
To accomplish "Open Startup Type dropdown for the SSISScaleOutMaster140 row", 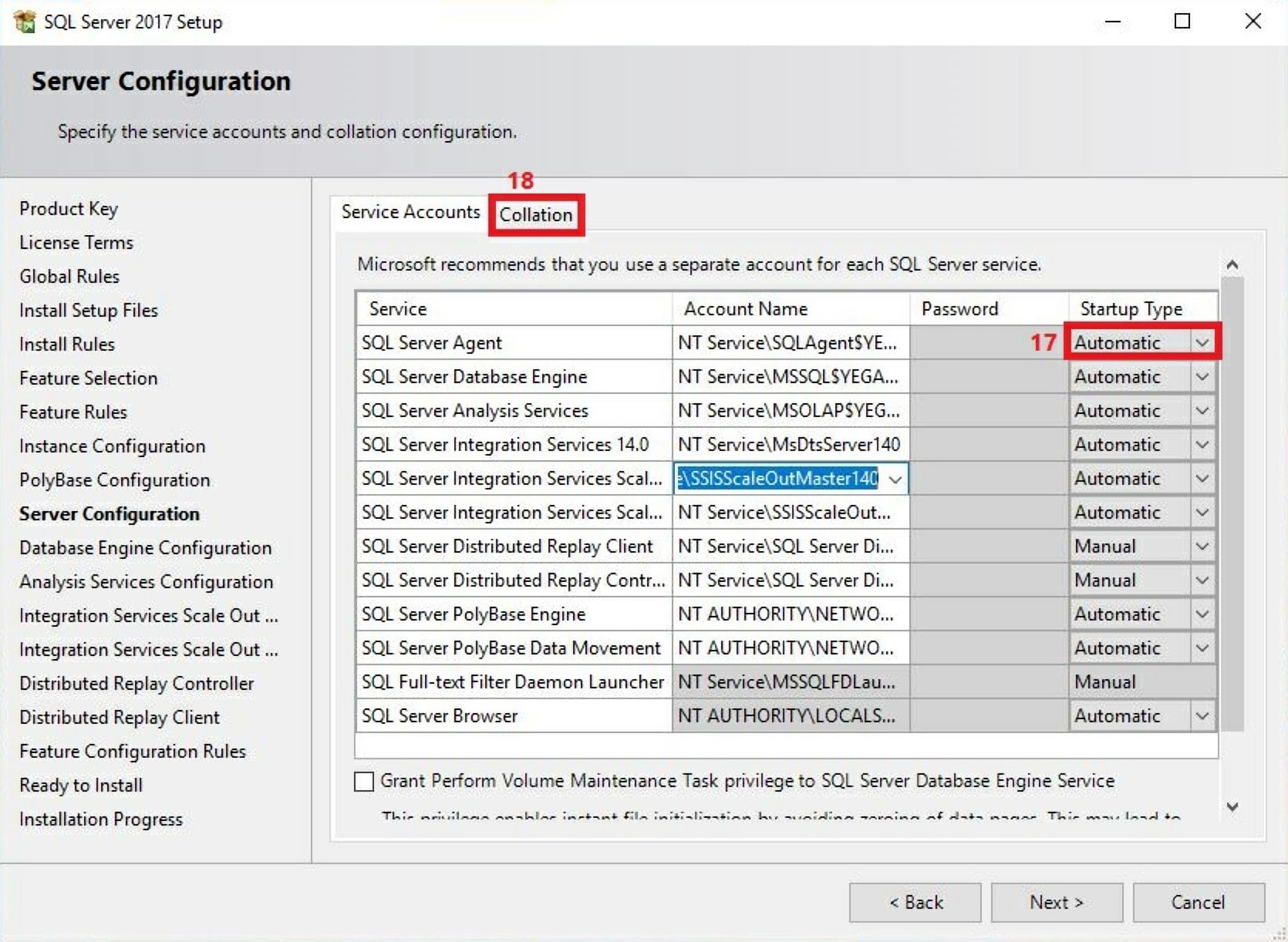I will point(1202,479).
